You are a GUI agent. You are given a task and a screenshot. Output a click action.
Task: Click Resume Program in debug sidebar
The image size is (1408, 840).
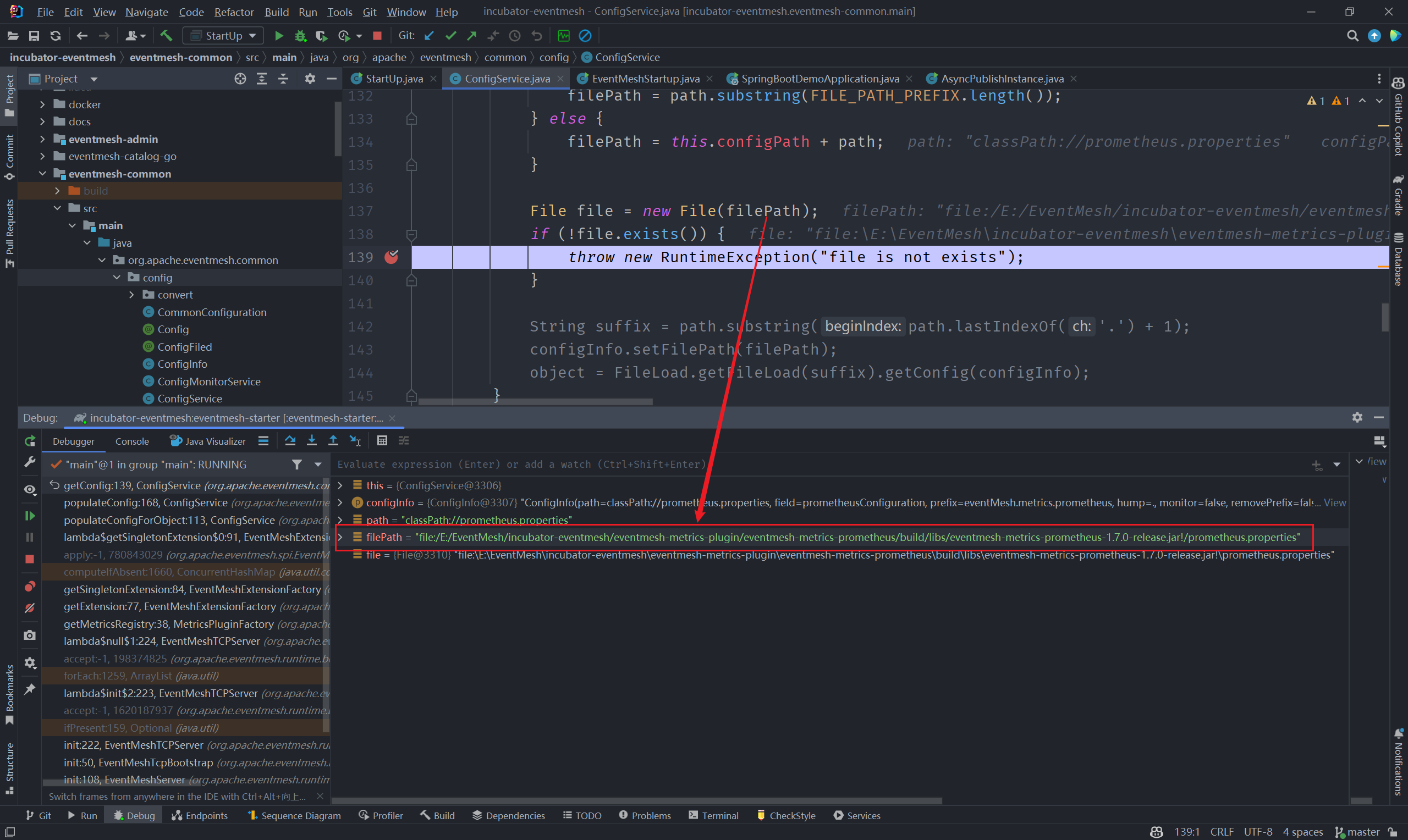(x=30, y=516)
